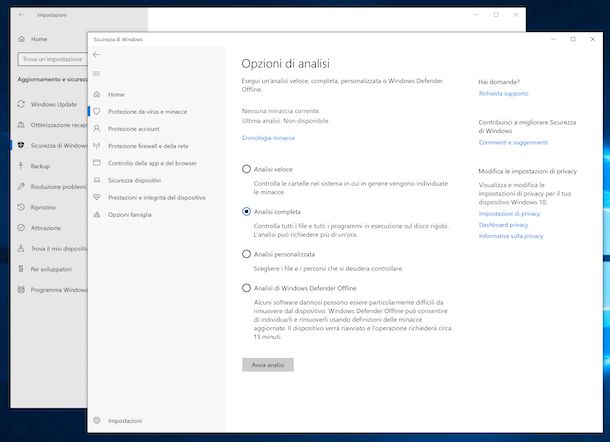The width and height of the screenshot is (610, 442).
Task: Open Protezione da virus e minacce section
Action: 147,112
